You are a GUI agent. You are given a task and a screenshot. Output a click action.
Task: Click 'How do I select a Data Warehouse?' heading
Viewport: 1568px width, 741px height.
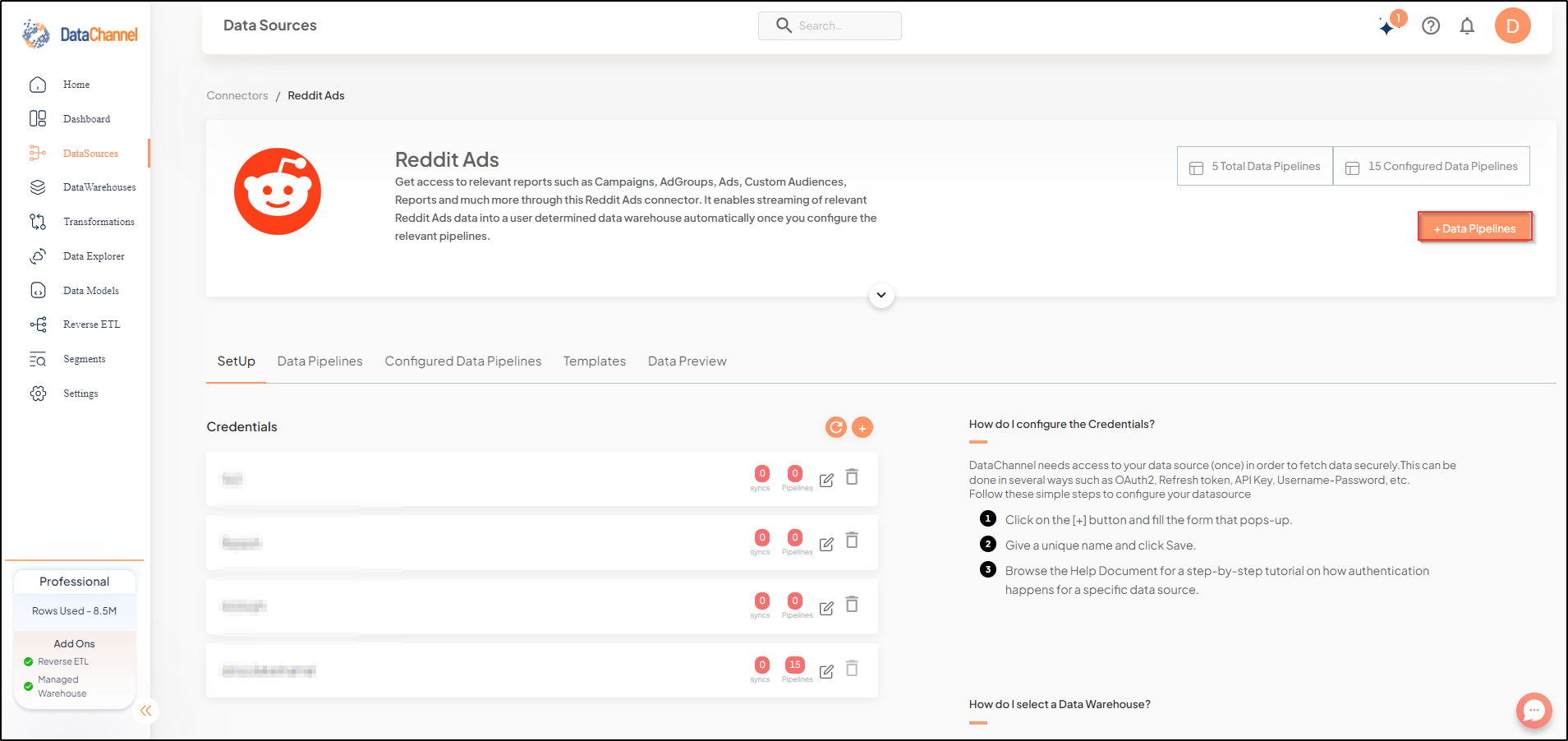pos(1060,705)
